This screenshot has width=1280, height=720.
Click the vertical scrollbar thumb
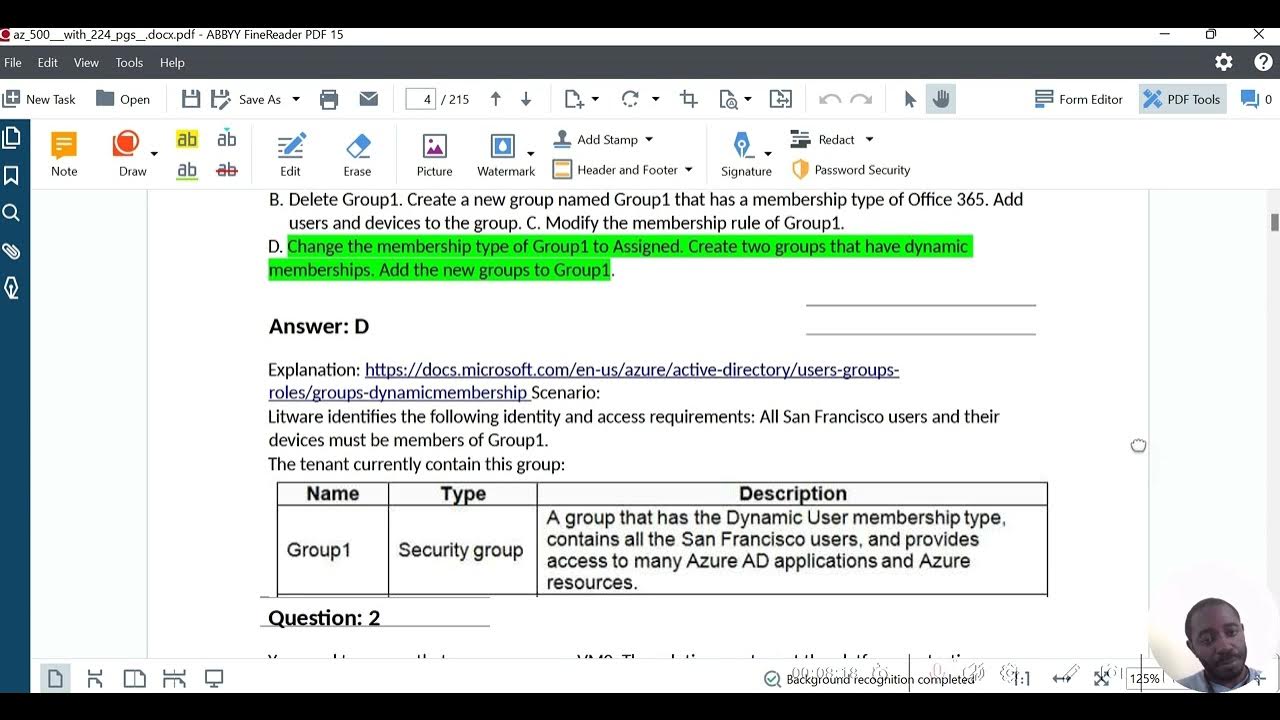tap(1274, 222)
